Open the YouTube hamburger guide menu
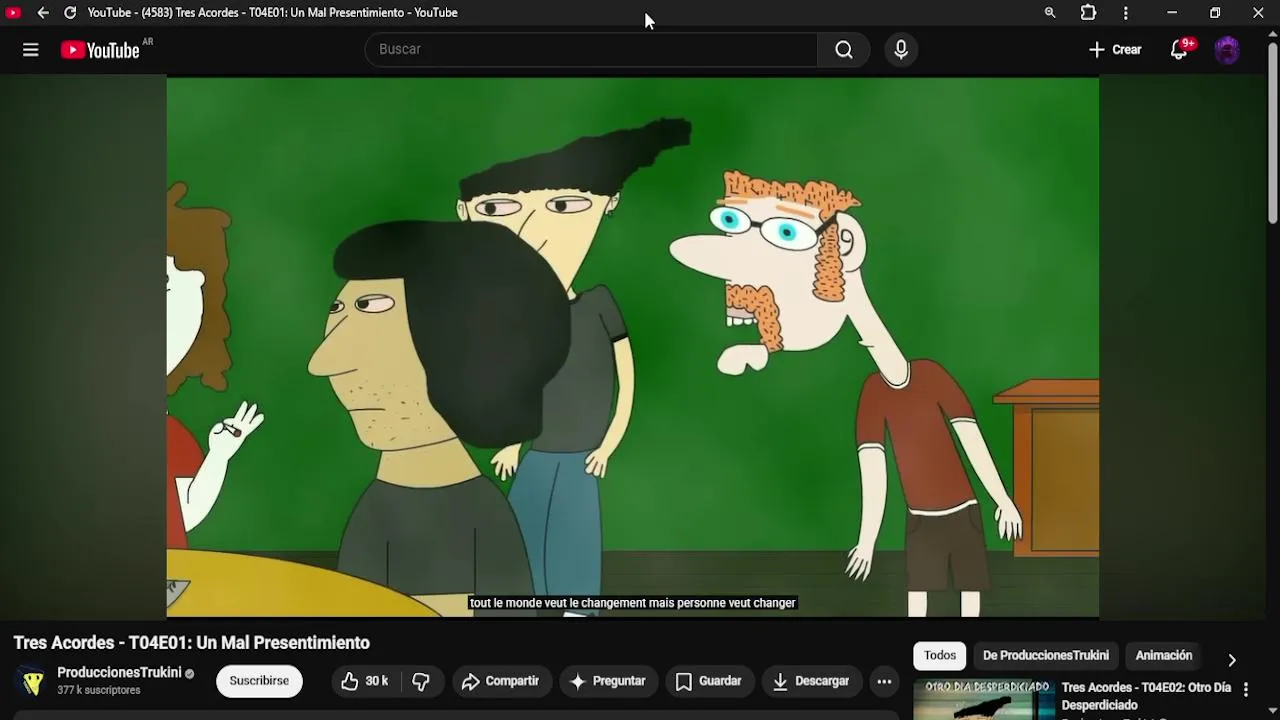Screen dimensions: 1280x720 pos(31,50)
